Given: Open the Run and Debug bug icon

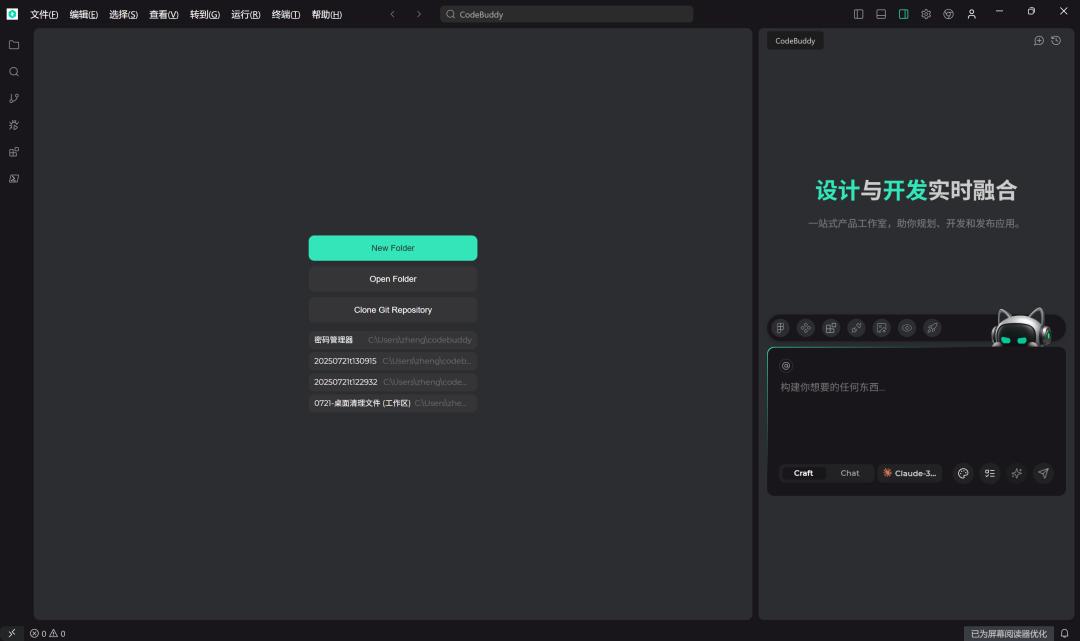Looking at the screenshot, I should (x=14, y=125).
